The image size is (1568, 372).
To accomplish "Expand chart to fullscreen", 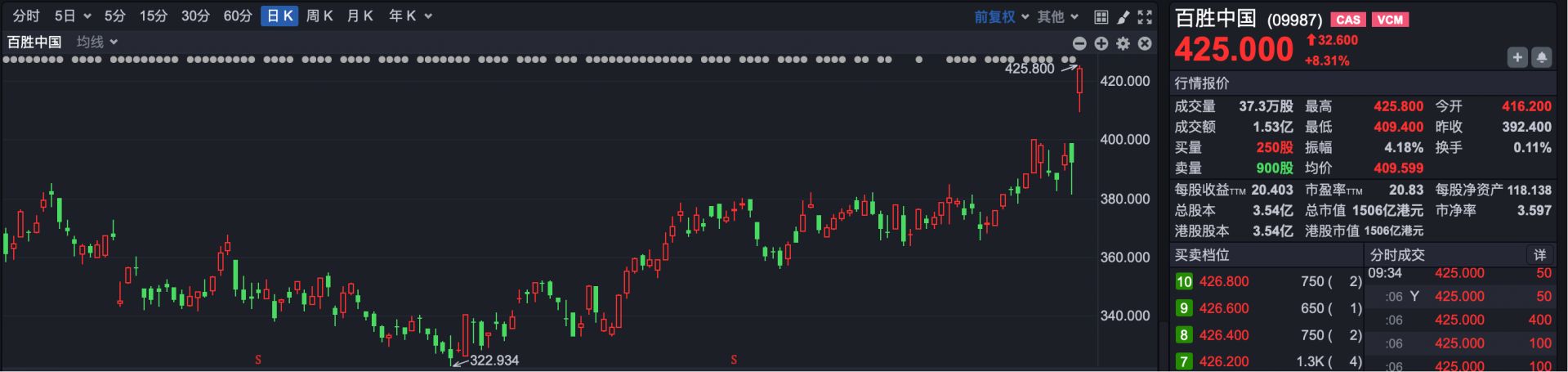I will (x=1145, y=16).
